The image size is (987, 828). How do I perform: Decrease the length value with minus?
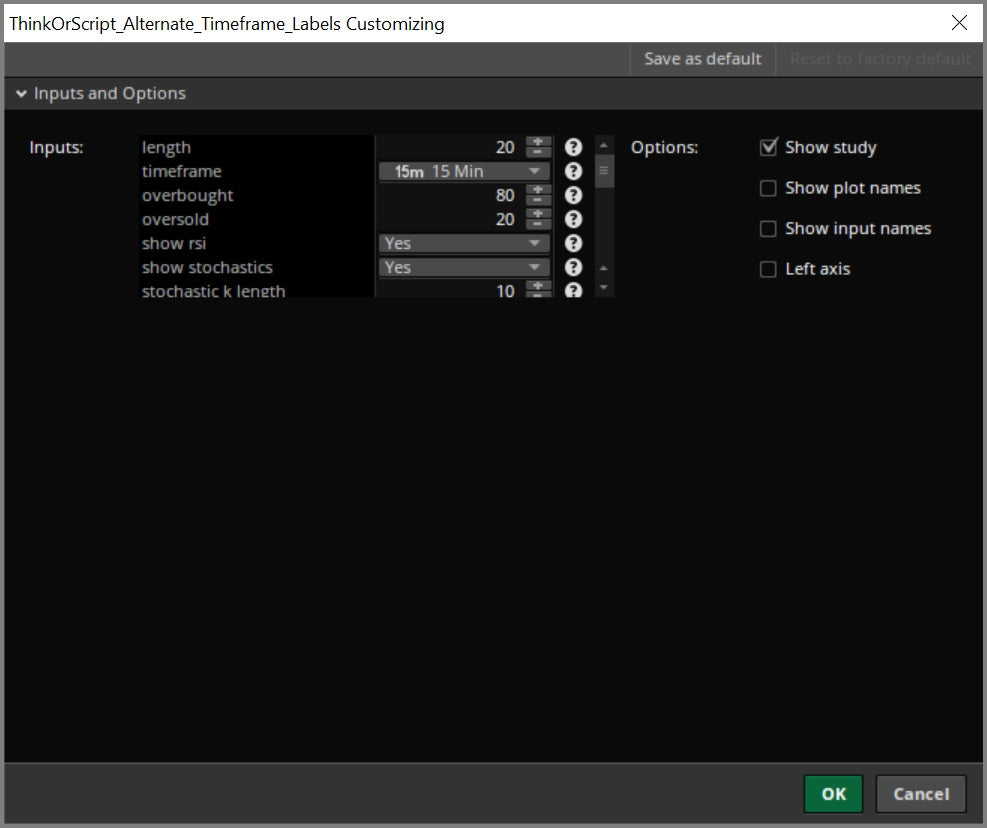pos(538,152)
